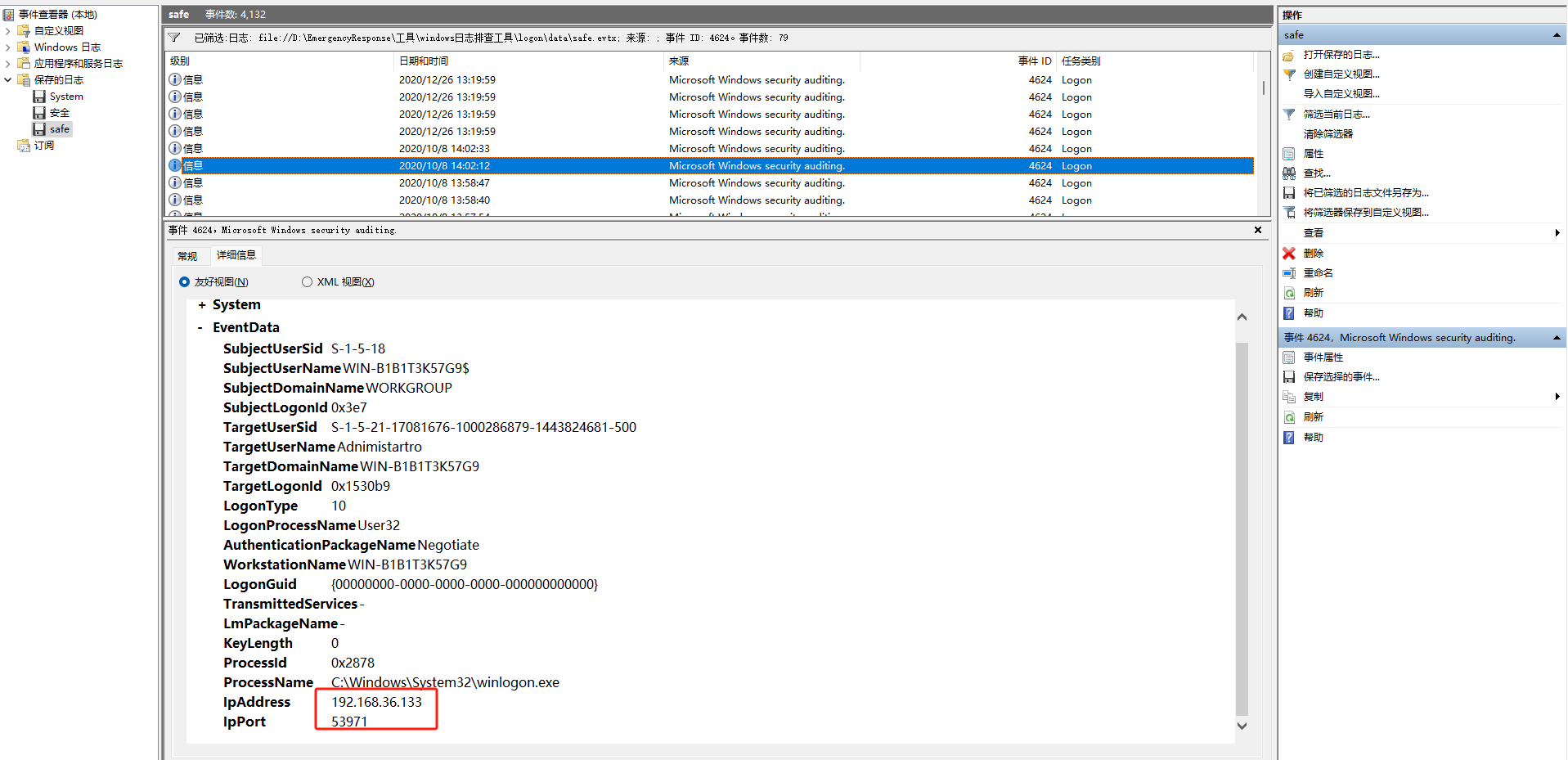
Task: Click the 保存选择的事件 disk icon
Action: click(x=1289, y=377)
